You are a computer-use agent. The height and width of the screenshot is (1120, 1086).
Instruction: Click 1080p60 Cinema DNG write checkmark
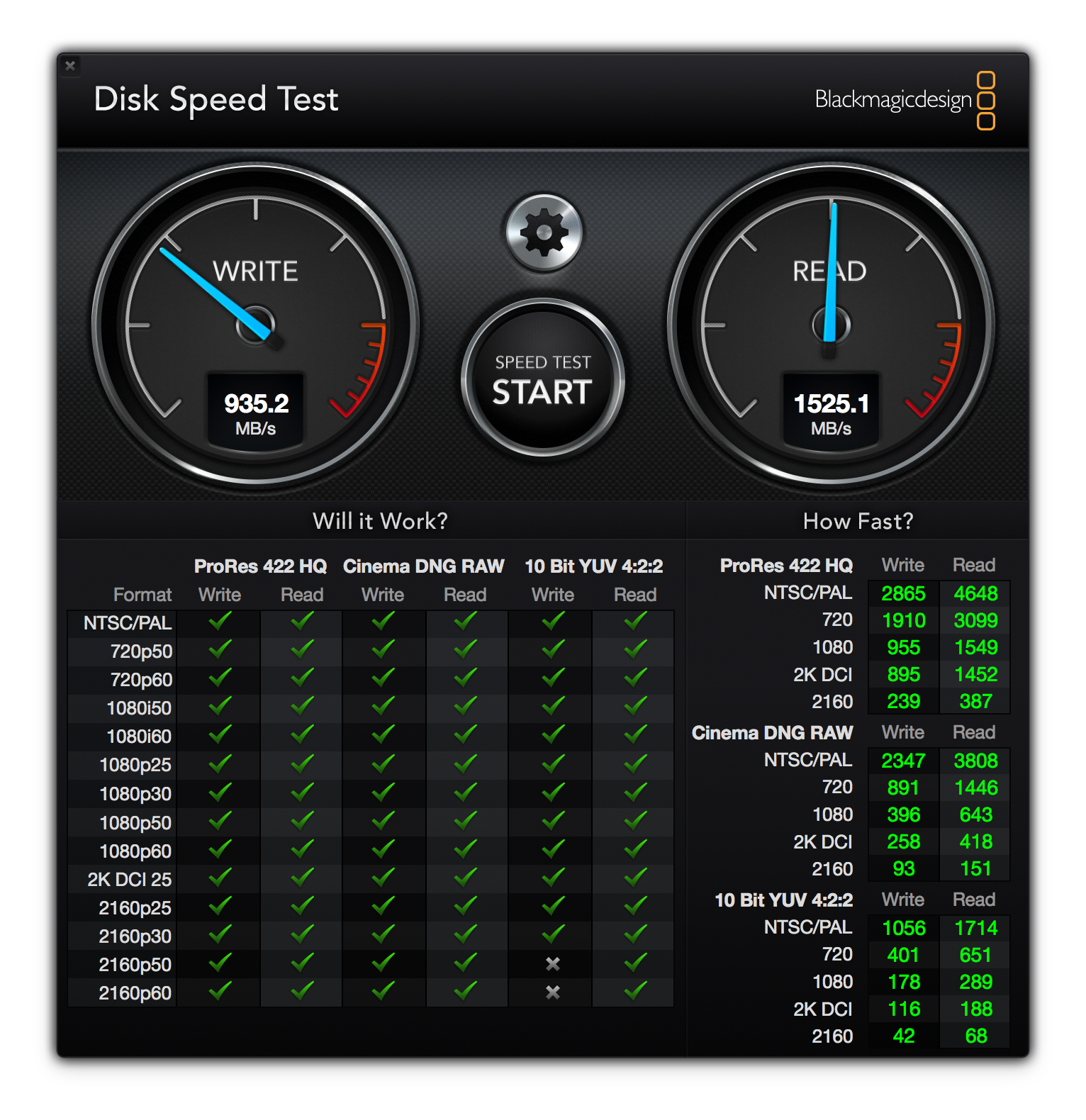(383, 849)
